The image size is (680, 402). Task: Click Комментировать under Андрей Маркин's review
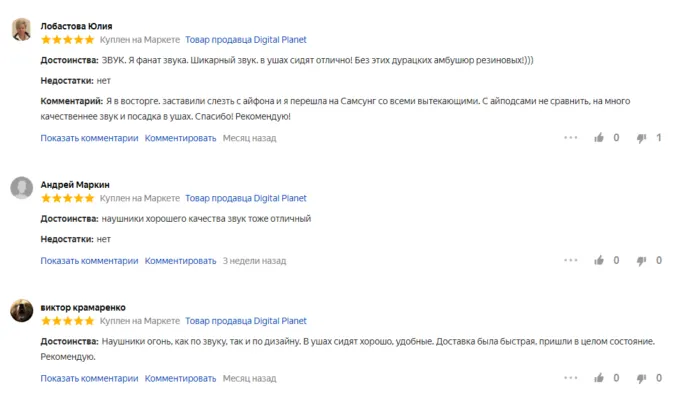tap(180, 261)
